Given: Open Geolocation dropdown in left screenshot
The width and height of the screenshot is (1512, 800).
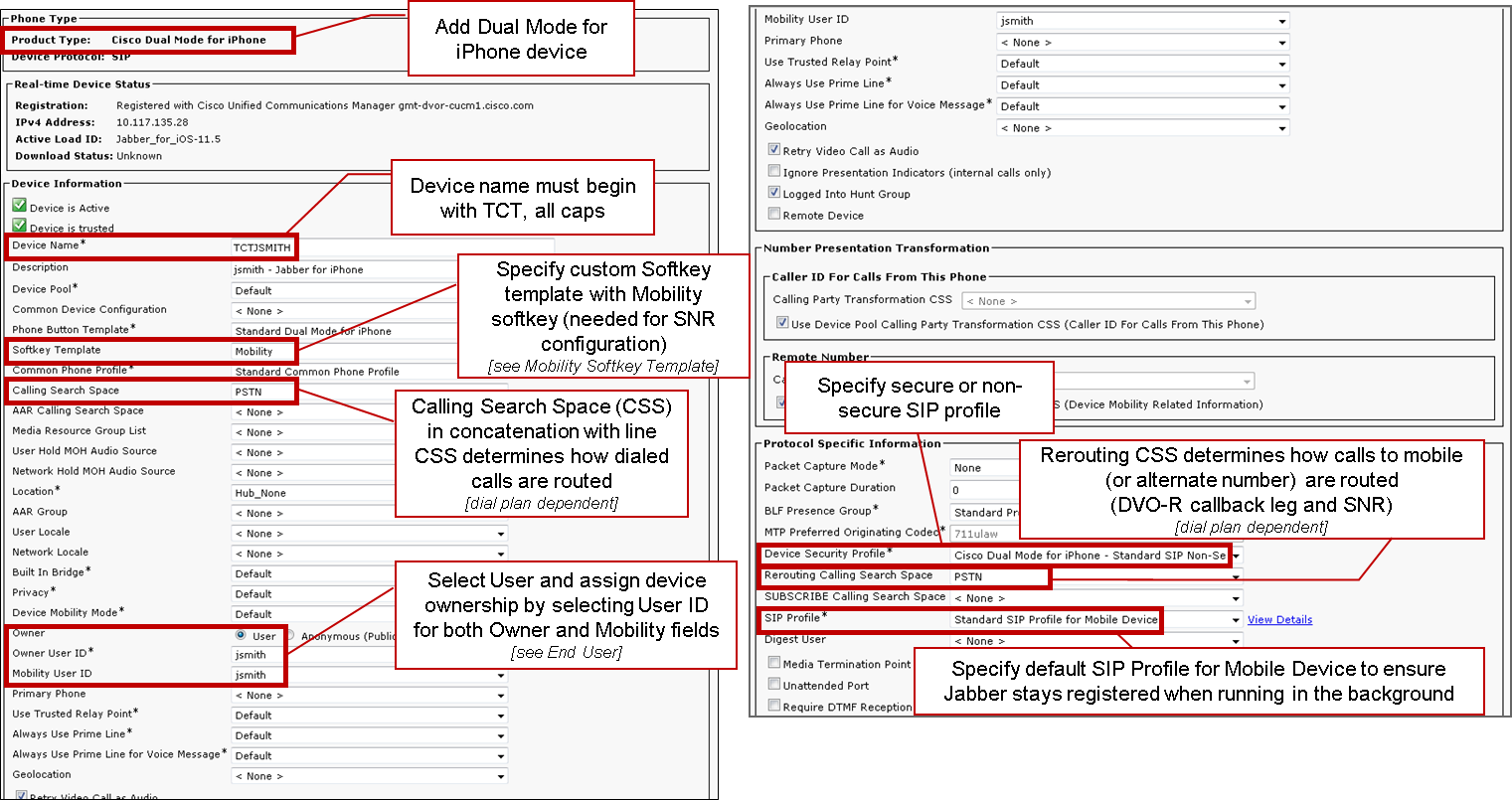Looking at the screenshot, I should point(369,776).
